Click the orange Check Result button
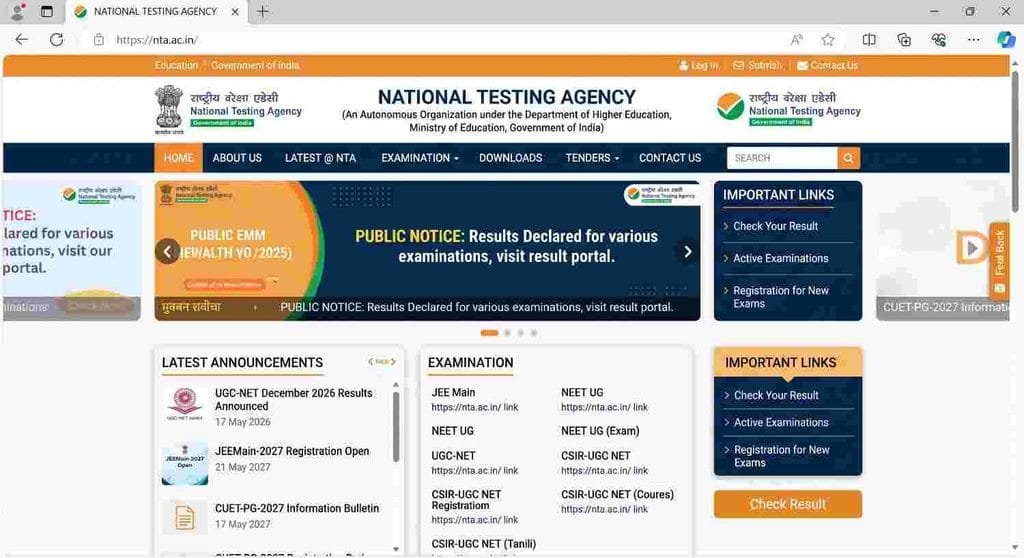 pyautogui.click(x=788, y=504)
